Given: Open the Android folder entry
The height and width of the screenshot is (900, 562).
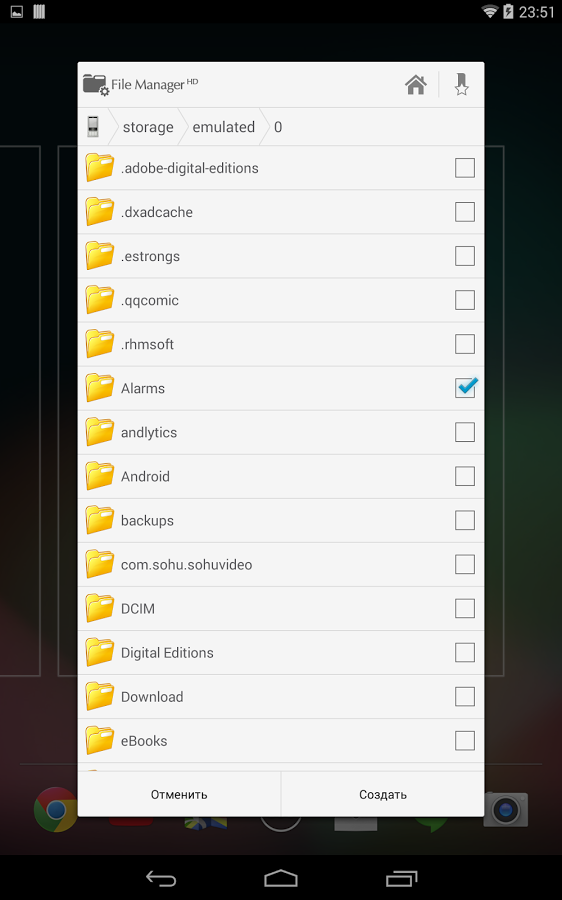Looking at the screenshot, I should 281,476.
